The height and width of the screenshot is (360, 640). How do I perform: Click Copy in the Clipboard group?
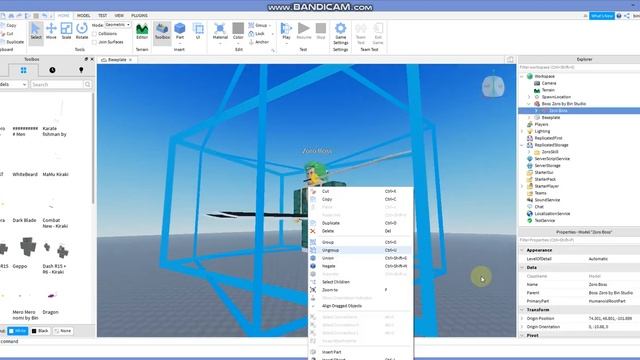[x=9, y=25]
